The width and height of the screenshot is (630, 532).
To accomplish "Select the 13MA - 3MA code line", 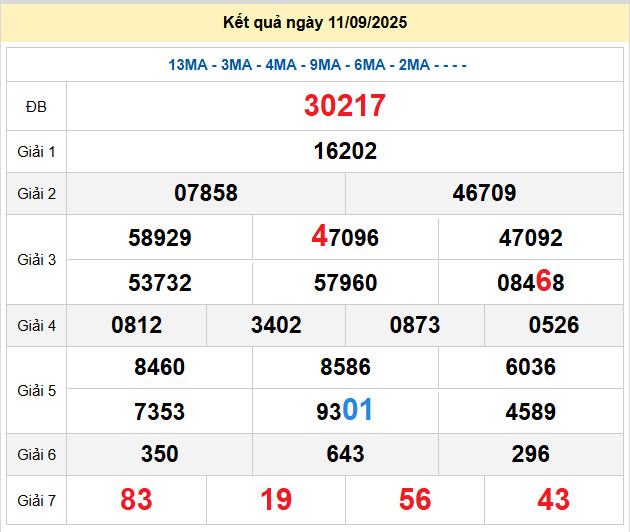I will pos(317,65).
